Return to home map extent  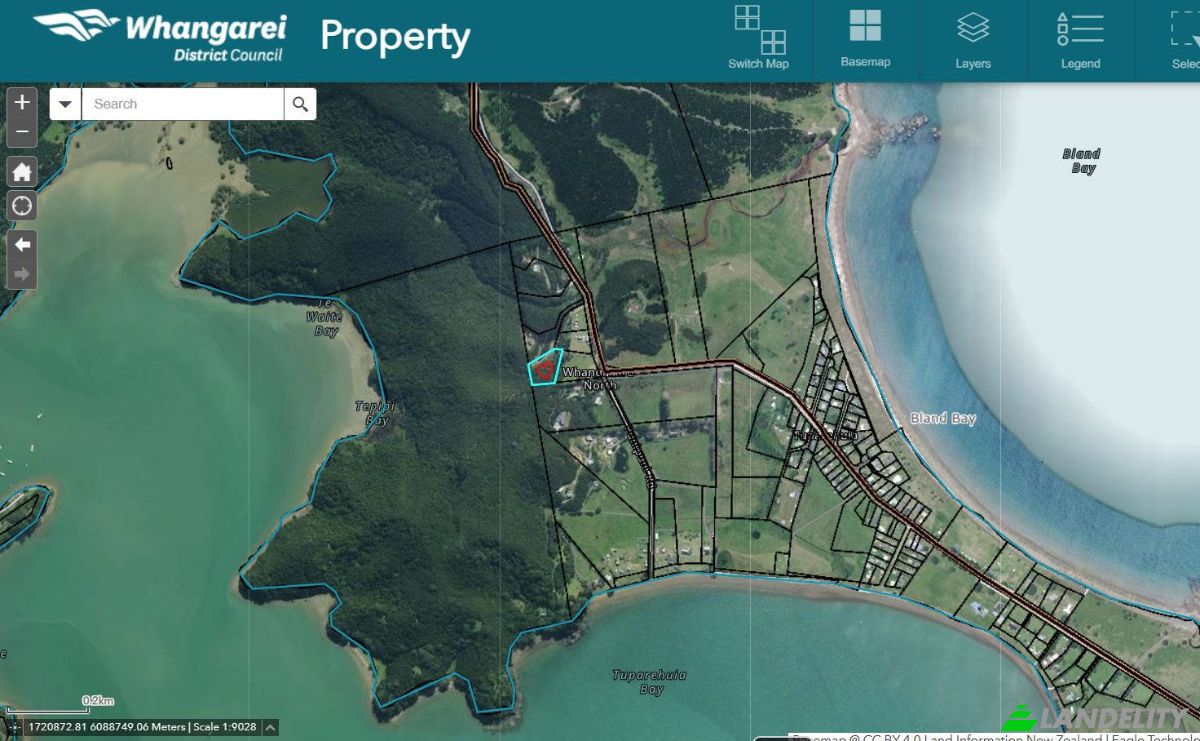[22, 172]
